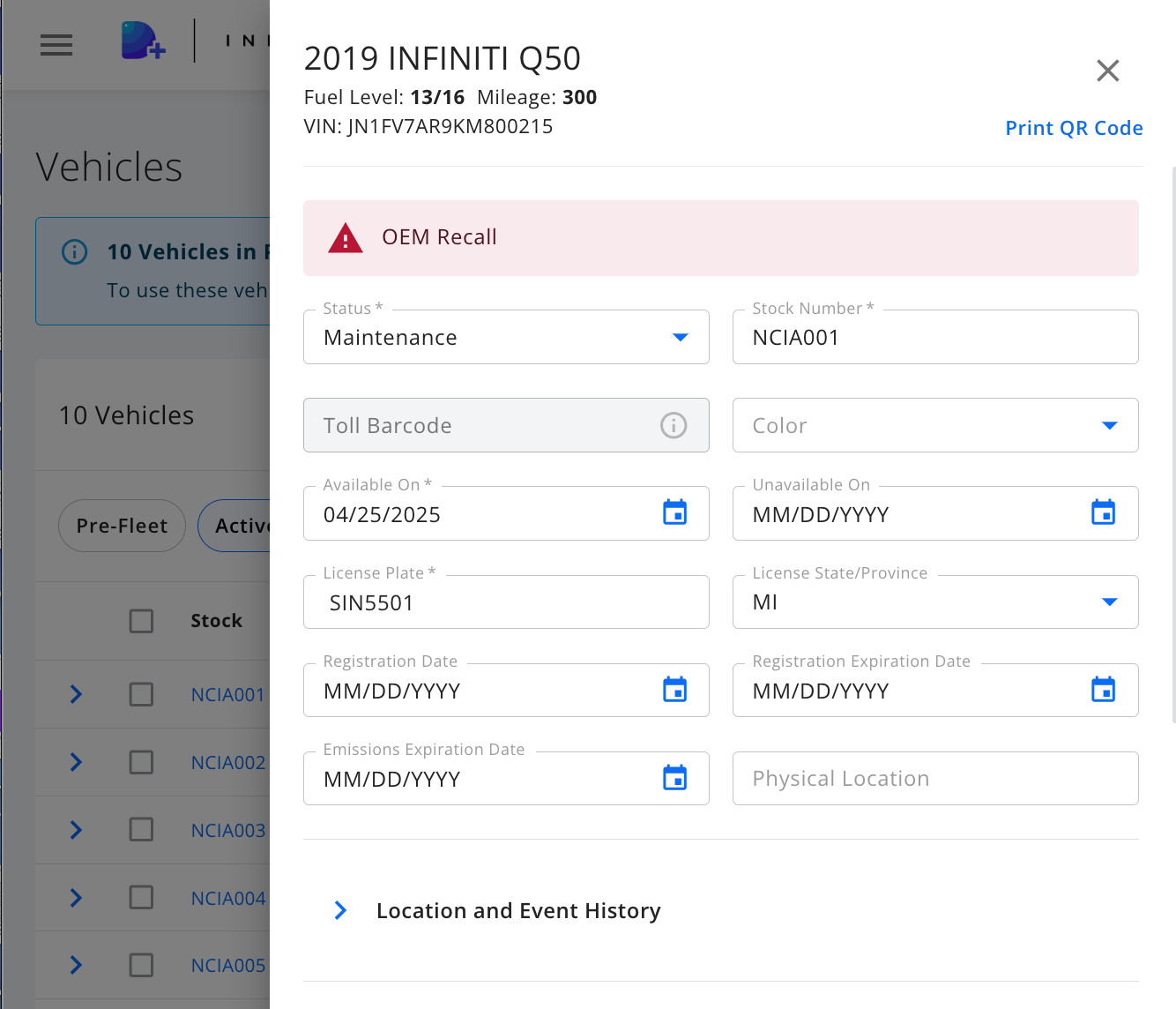Click the Stock column header

click(x=216, y=621)
